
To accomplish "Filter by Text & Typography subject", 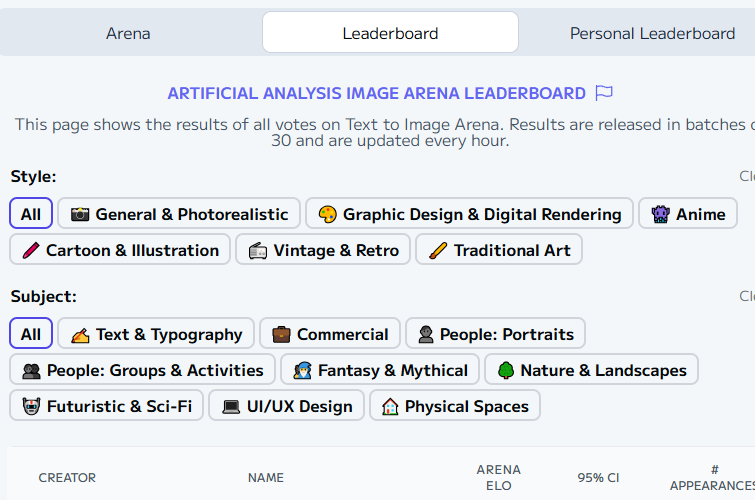I will [156, 334].
